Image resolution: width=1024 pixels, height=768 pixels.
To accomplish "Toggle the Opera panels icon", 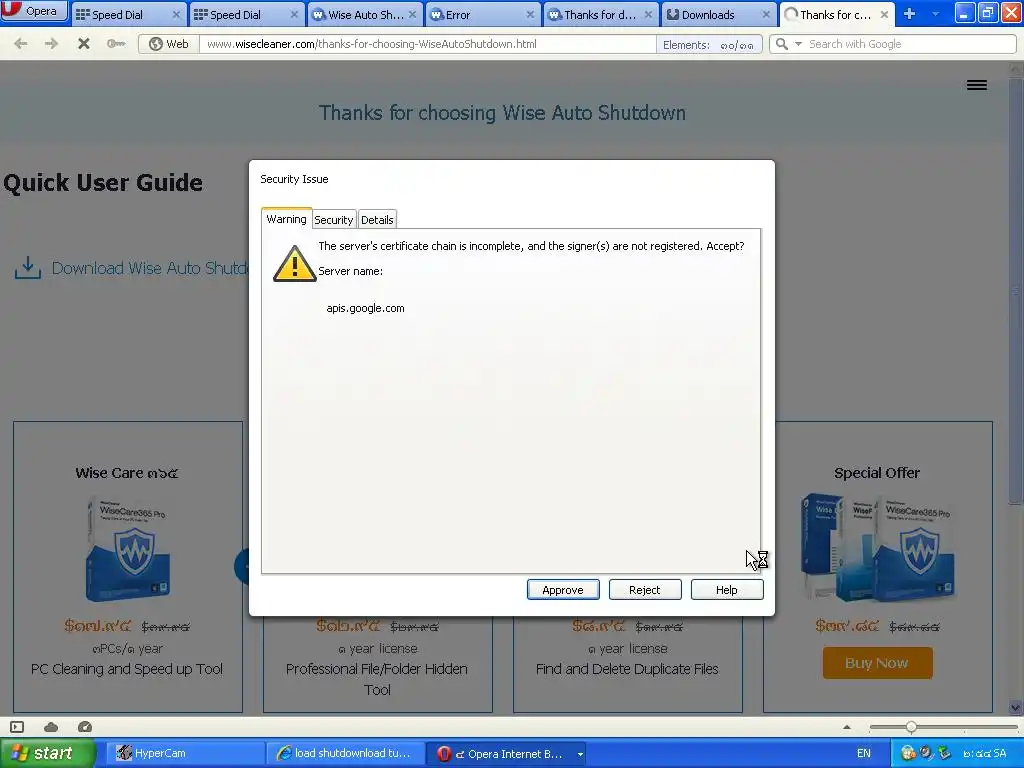I will click(x=17, y=727).
